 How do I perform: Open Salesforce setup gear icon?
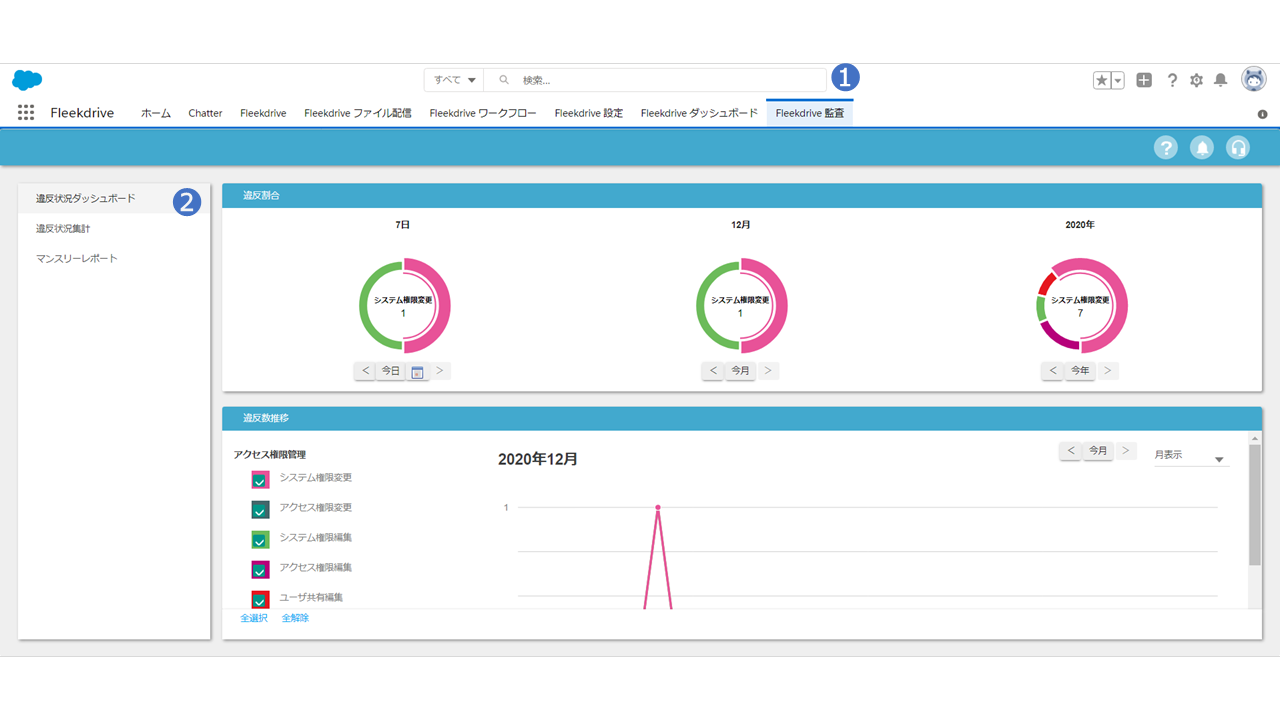pos(1196,81)
